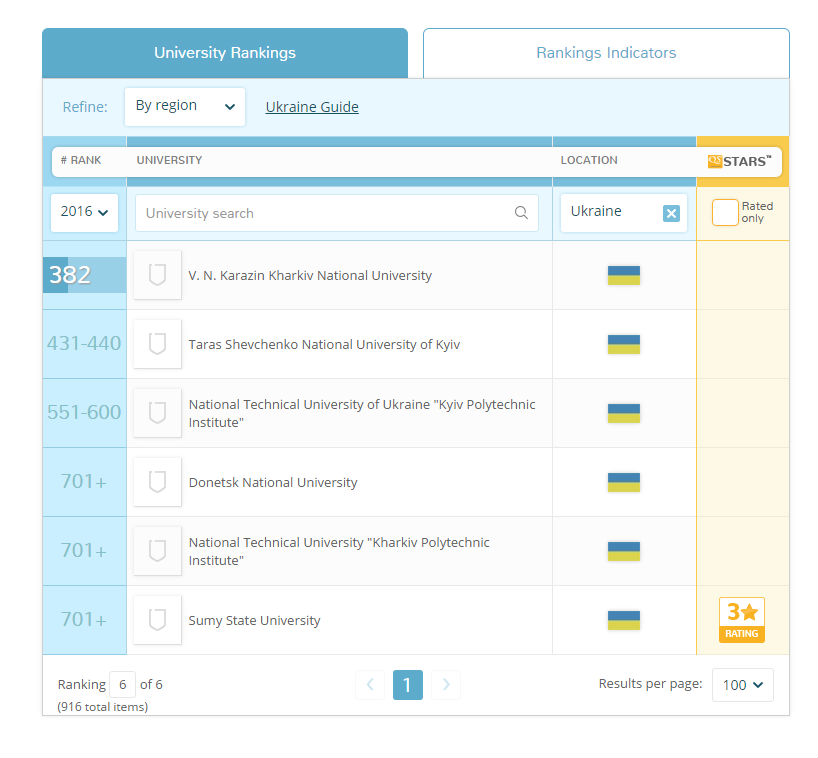Viewport: 818px width, 758px height.
Task: Click the University search input field
Action: coord(336,213)
